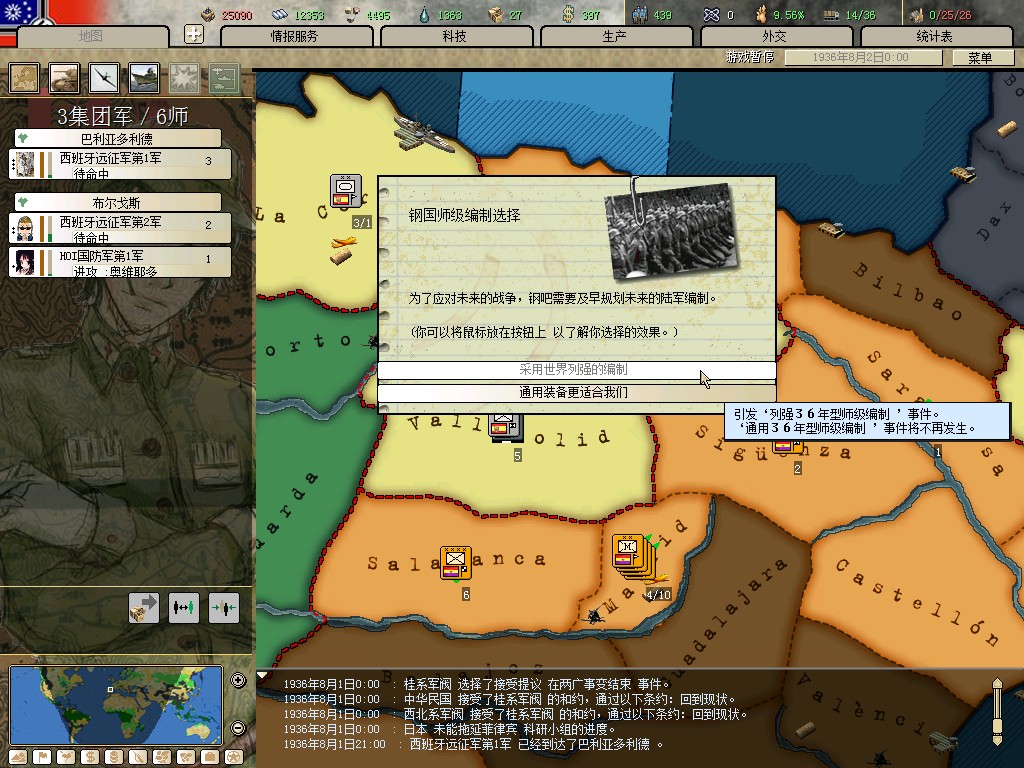Click the reorganize units double-arrow icon
The height and width of the screenshot is (768, 1024).
(184, 607)
